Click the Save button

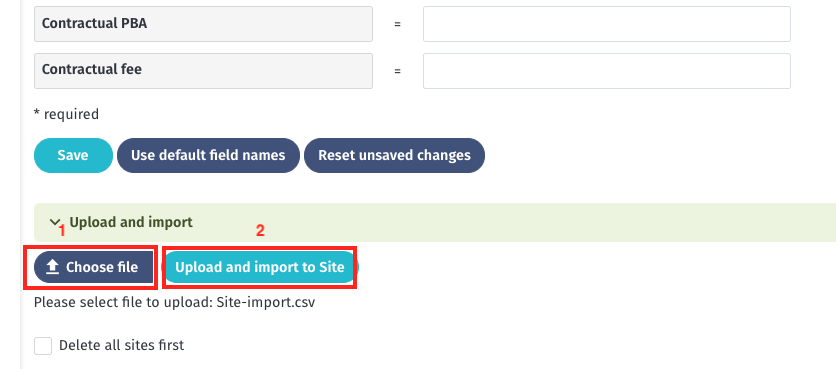pyautogui.click(x=73, y=155)
